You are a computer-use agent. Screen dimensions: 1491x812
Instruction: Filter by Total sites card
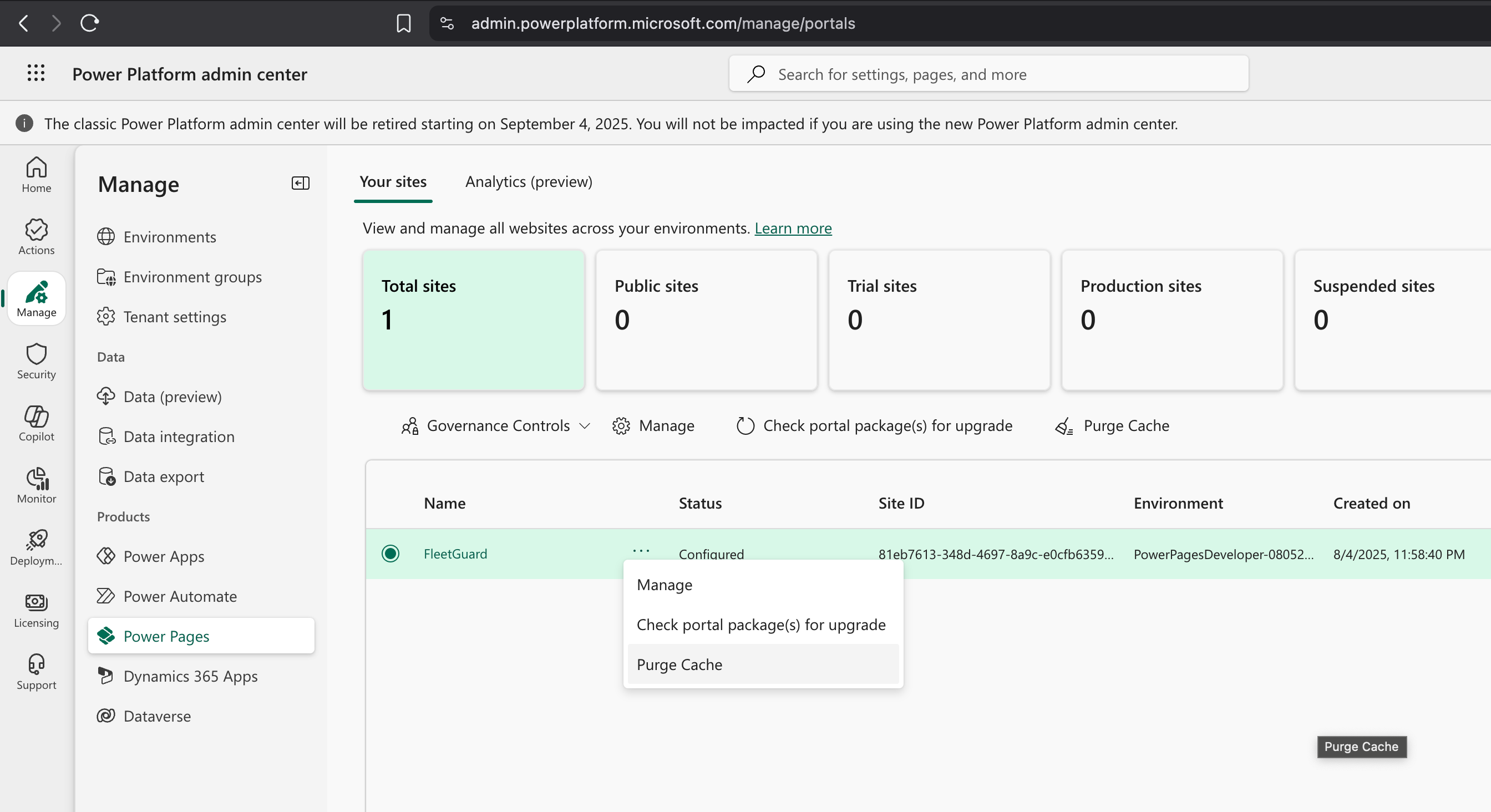coord(474,320)
